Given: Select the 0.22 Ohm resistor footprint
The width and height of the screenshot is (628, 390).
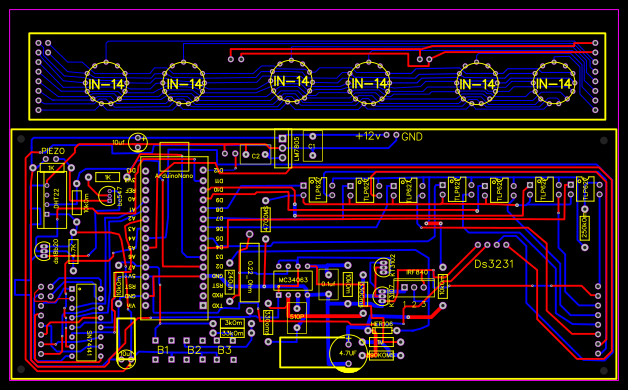Looking at the screenshot, I should pos(250,272).
